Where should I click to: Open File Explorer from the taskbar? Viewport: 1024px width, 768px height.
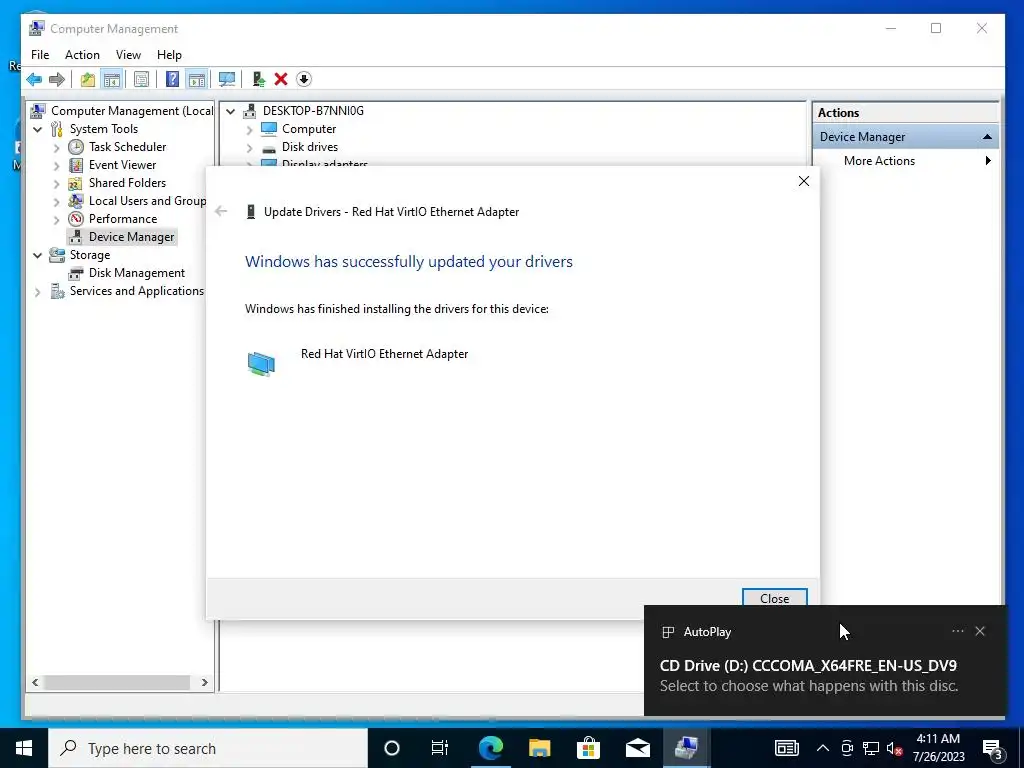tap(539, 748)
